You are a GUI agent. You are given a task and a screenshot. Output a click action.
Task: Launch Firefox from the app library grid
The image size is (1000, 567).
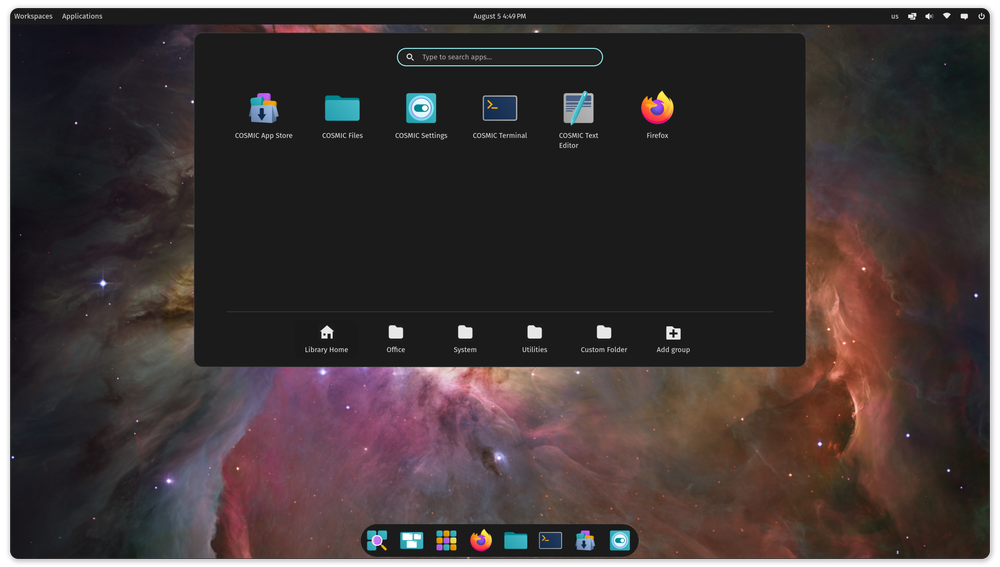pos(657,115)
